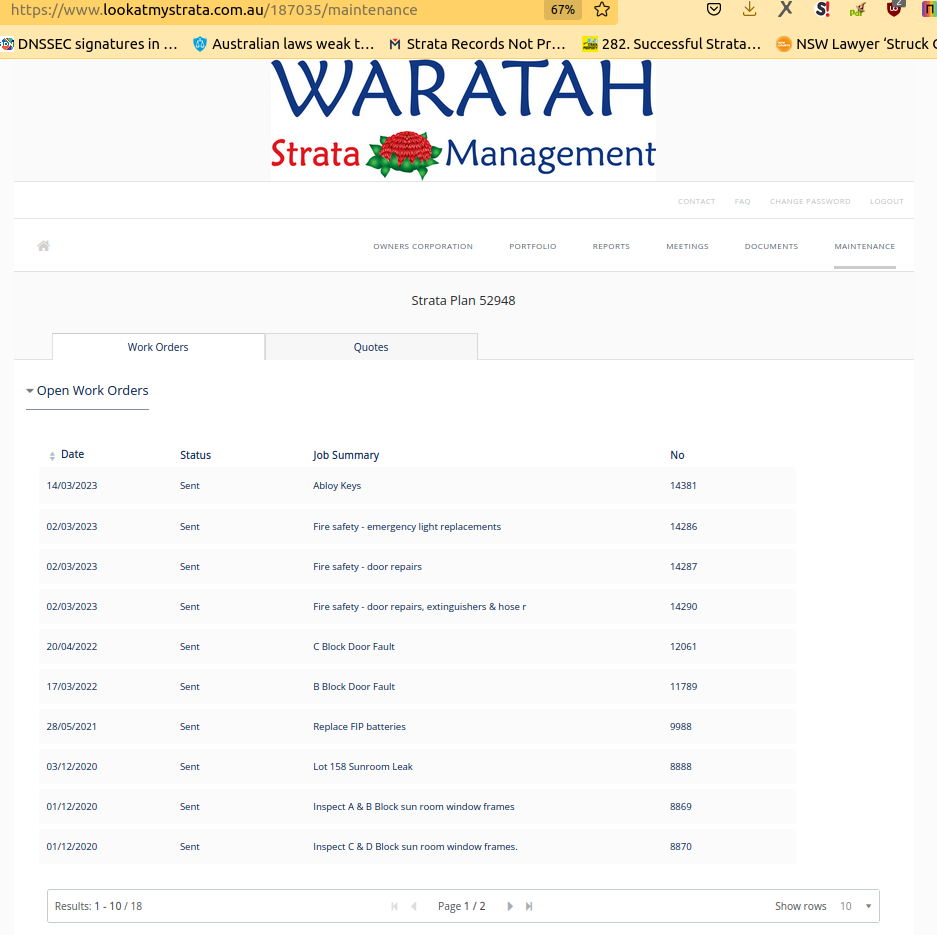
Task: Click the 67% zoom level badge
Action: click(563, 10)
